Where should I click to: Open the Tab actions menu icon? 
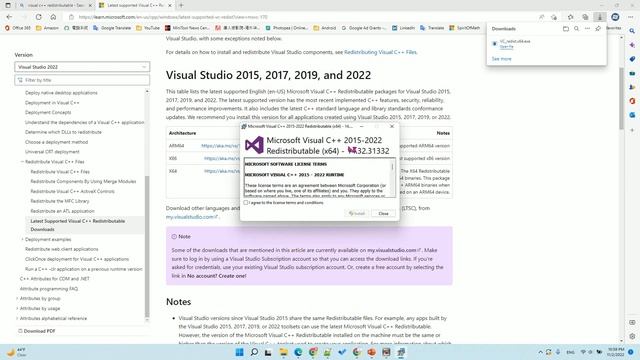tap(8, 5)
